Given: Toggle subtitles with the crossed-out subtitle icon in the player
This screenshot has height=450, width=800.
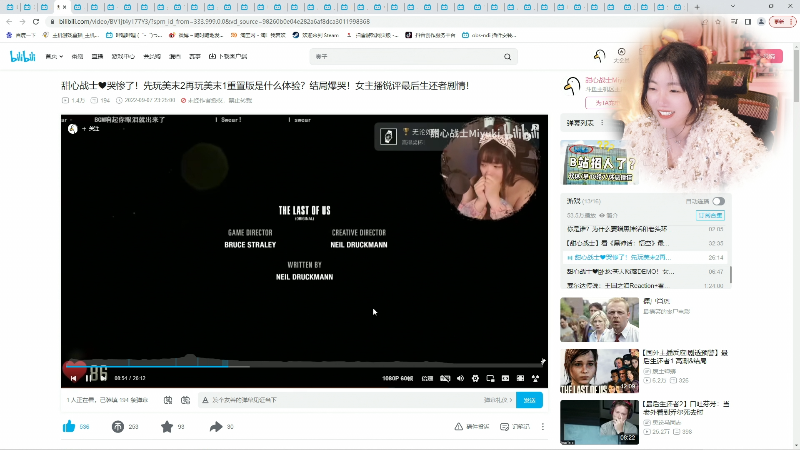Looking at the screenshot, I should (445, 378).
